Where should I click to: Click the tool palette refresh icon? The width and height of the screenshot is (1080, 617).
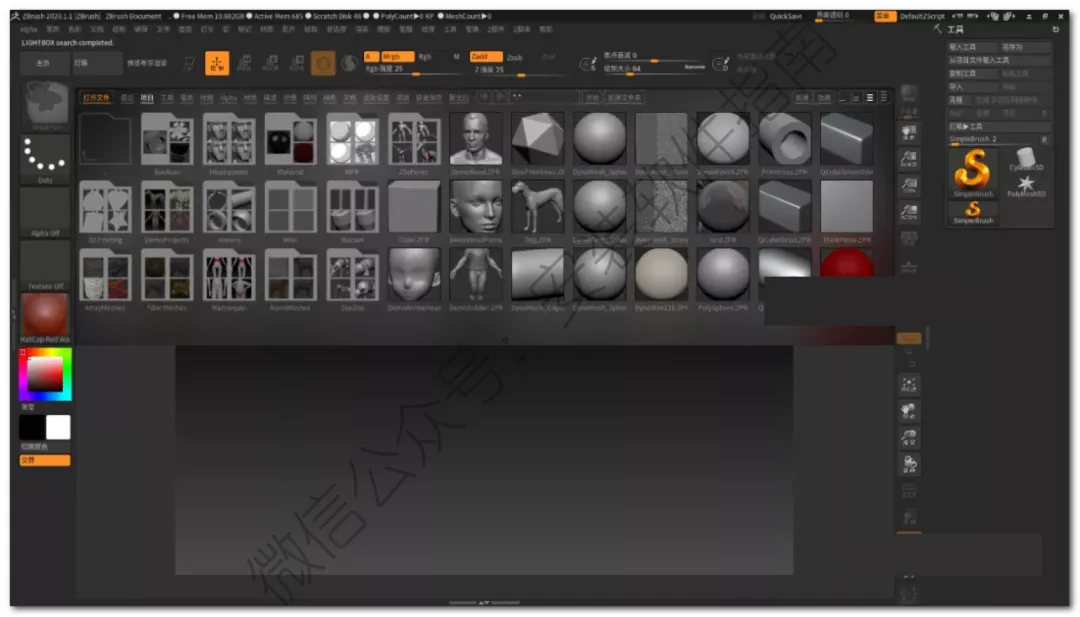1055,30
